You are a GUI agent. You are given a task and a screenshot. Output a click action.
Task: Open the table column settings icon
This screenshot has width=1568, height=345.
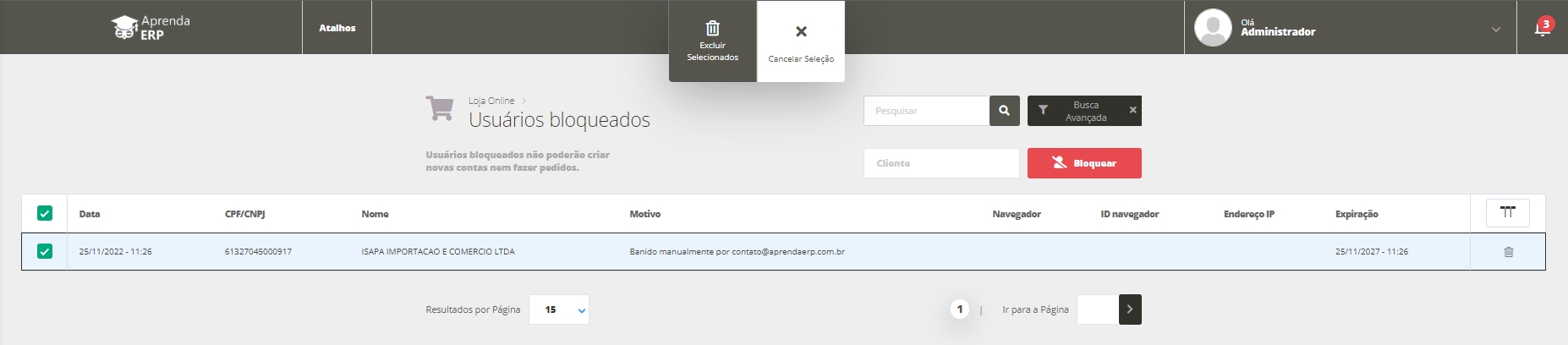1507,213
